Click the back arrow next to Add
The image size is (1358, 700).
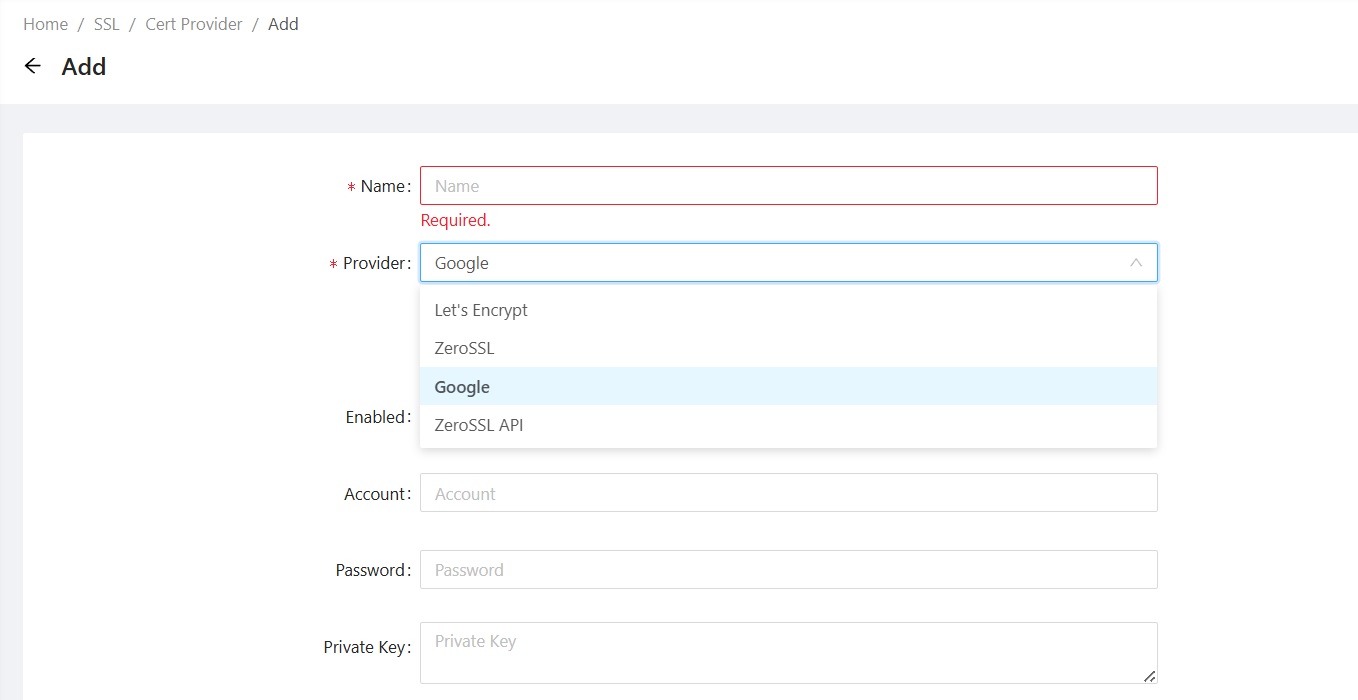[x=33, y=66]
